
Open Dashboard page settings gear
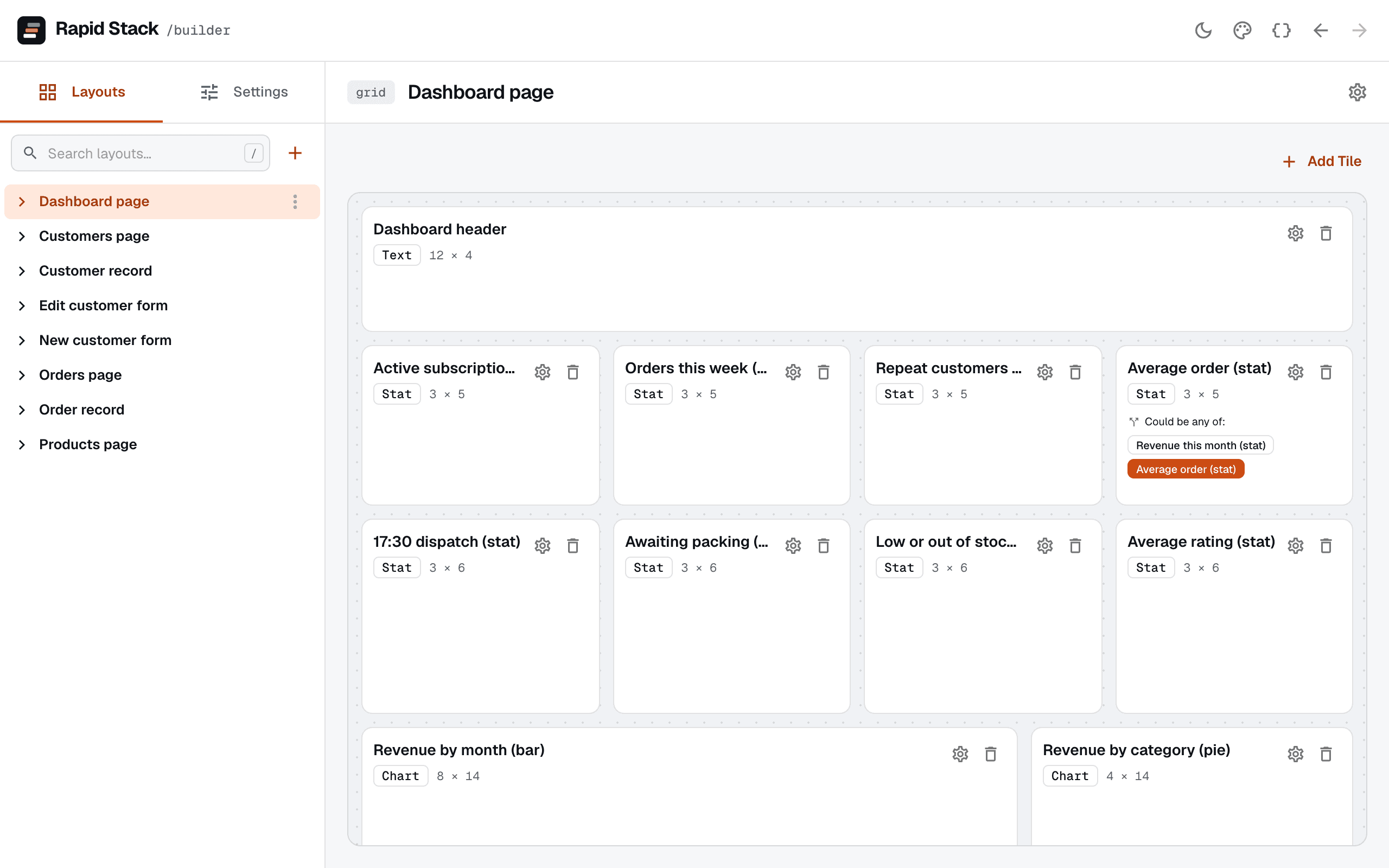point(1357,92)
